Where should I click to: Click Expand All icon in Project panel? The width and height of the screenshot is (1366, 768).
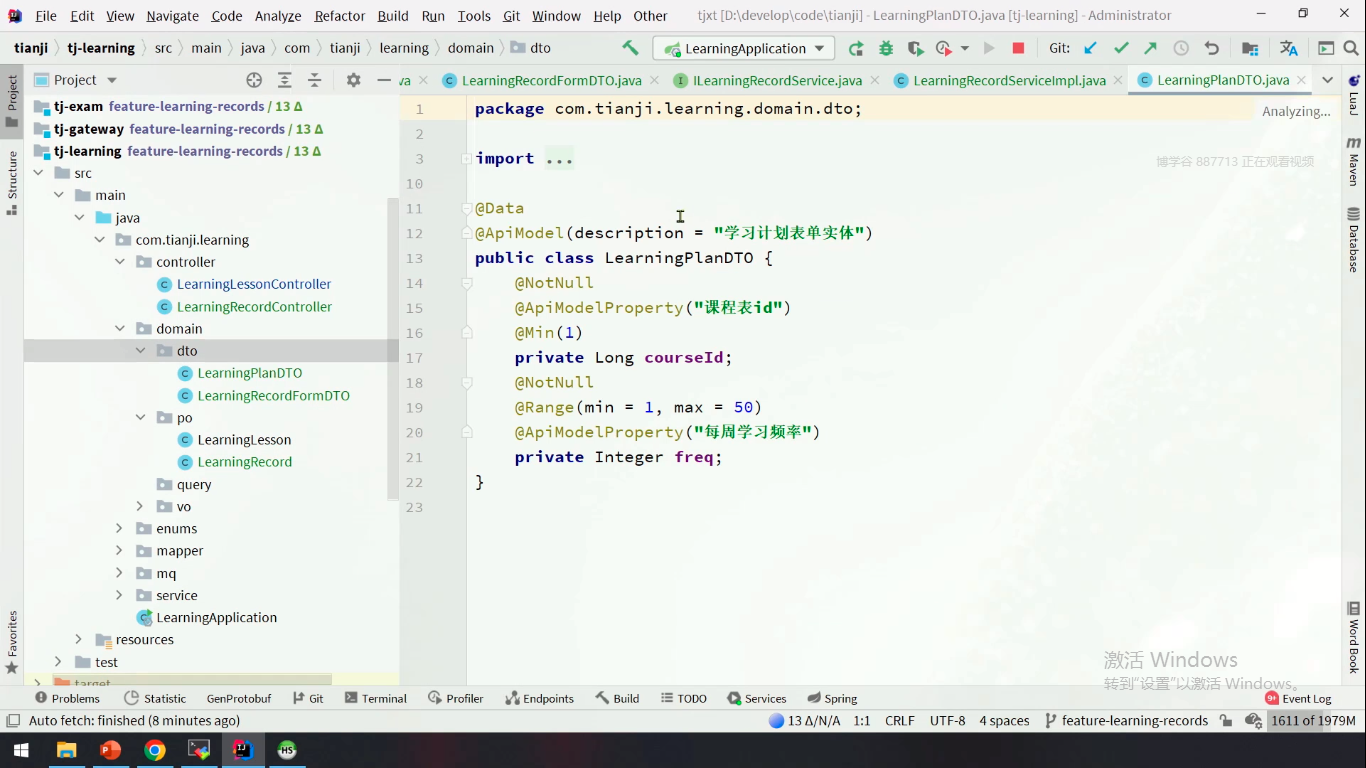[x=285, y=80]
